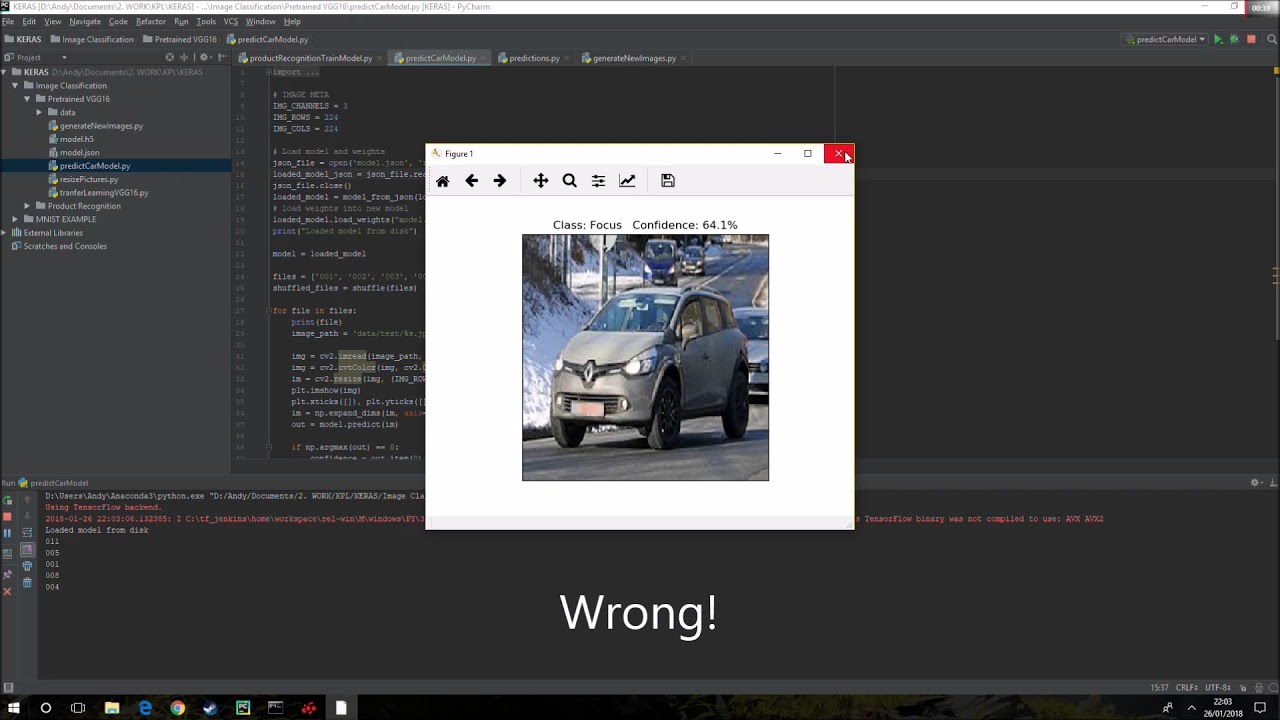Screen dimensions: 1280x720
Task: Reset the Figure 1 view with Home
Action: coord(443,181)
